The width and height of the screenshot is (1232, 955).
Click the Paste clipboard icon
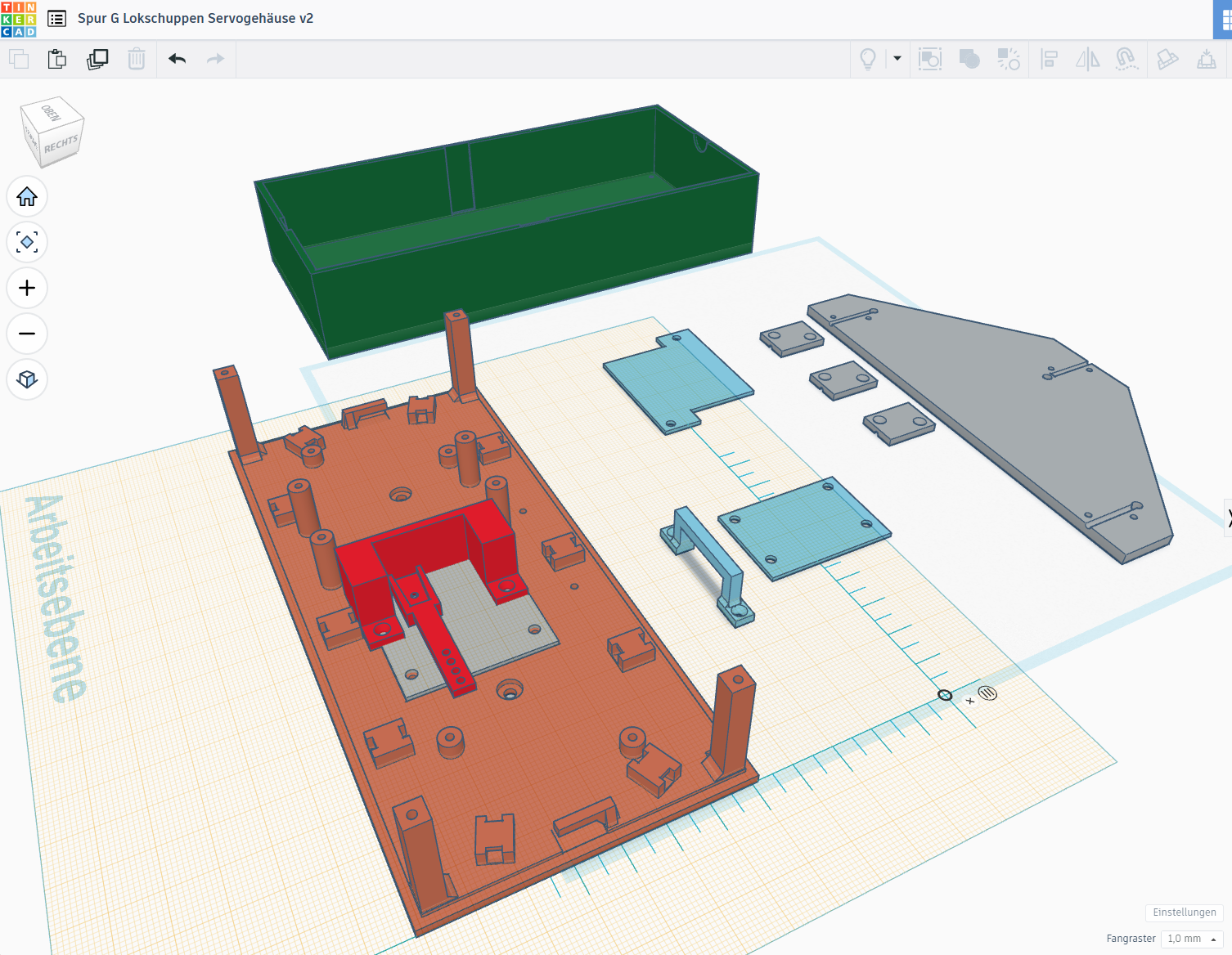(56, 59)
